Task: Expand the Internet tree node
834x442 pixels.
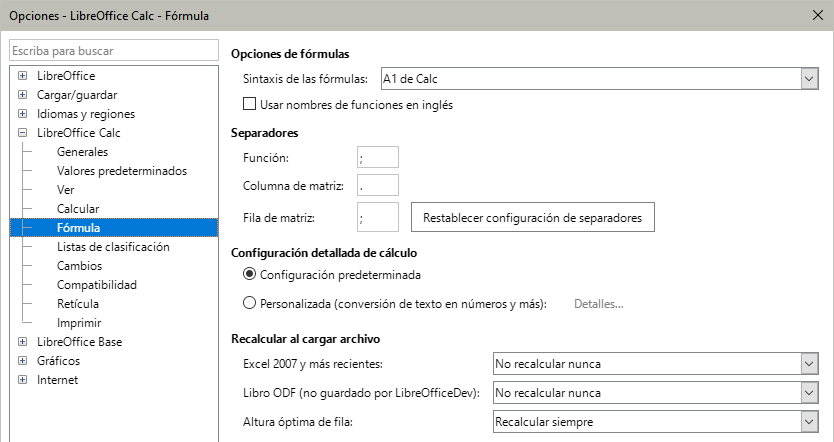Action: pyautogui.click(x=22, y=380)
